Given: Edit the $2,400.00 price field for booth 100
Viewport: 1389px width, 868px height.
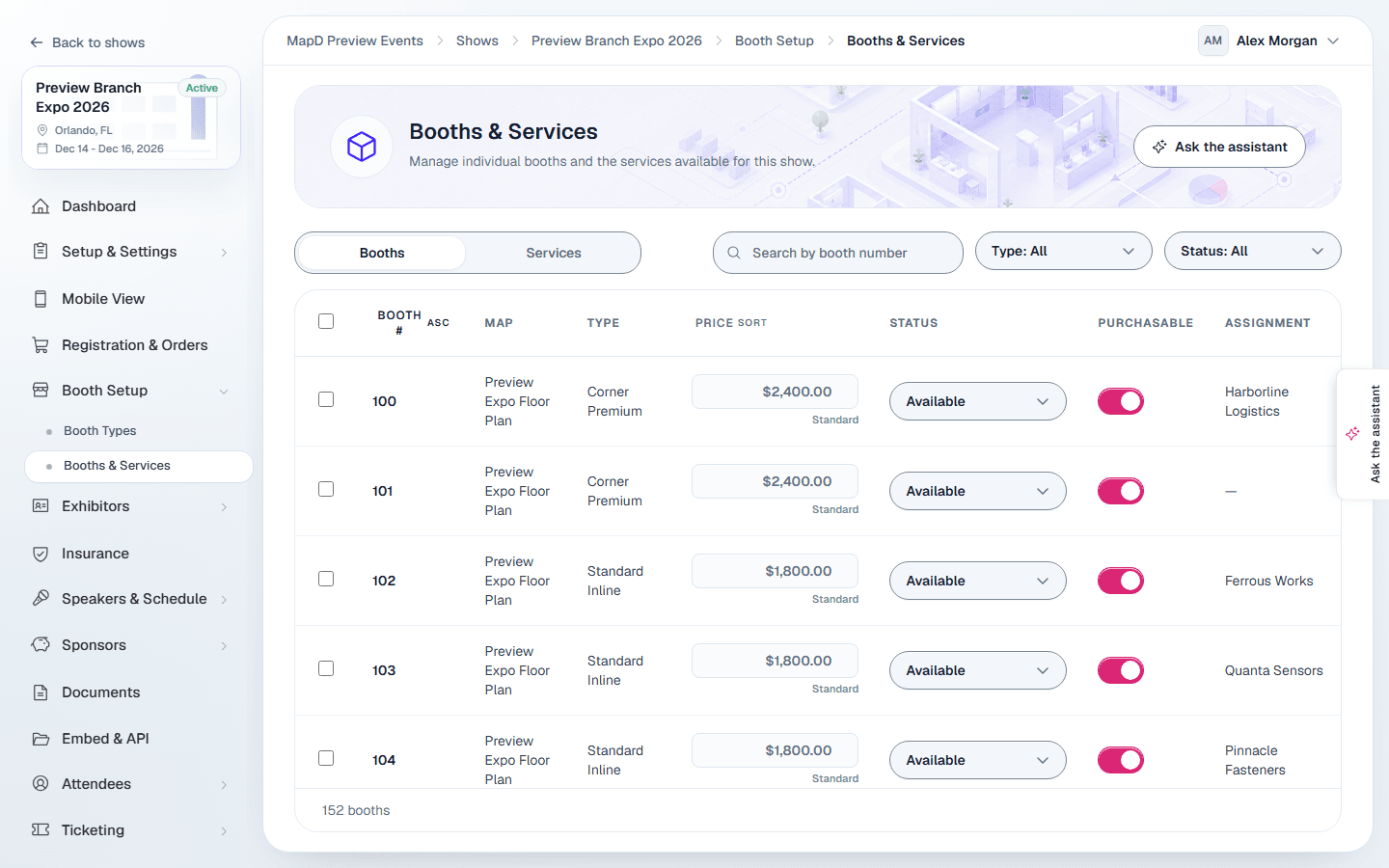Looking at the screenshot, I should pos(775,392).
